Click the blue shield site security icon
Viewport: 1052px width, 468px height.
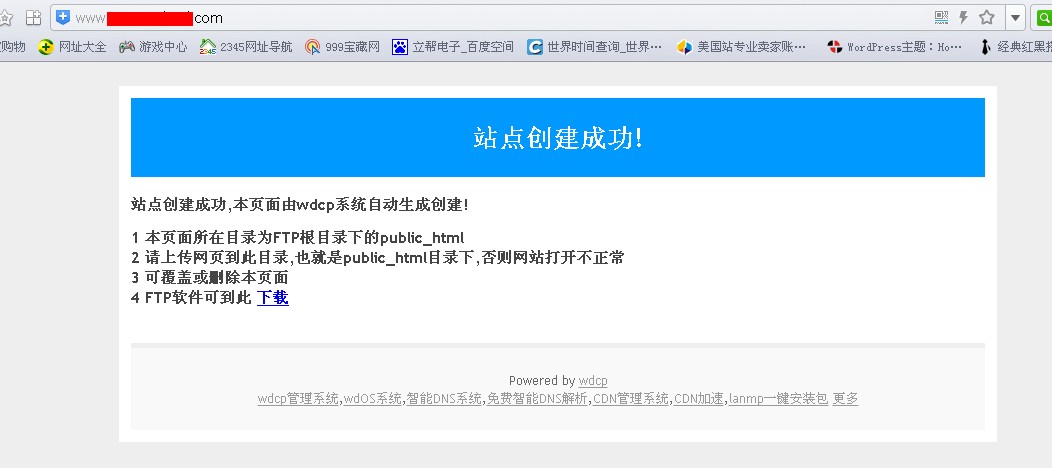[x=63, y=17]
